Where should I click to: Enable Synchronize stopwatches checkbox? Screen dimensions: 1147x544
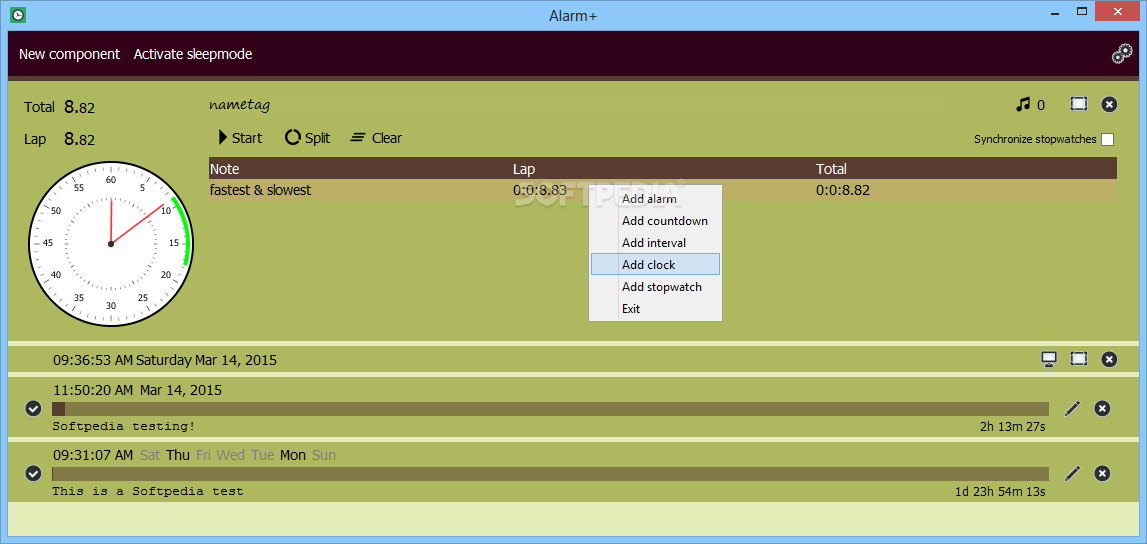click(x=1107, y=139)
